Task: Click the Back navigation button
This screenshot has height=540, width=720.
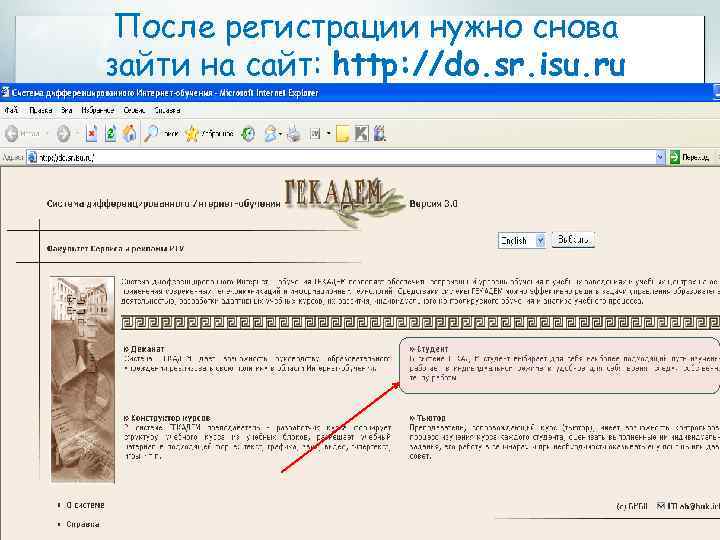Action: click(22, 134)
